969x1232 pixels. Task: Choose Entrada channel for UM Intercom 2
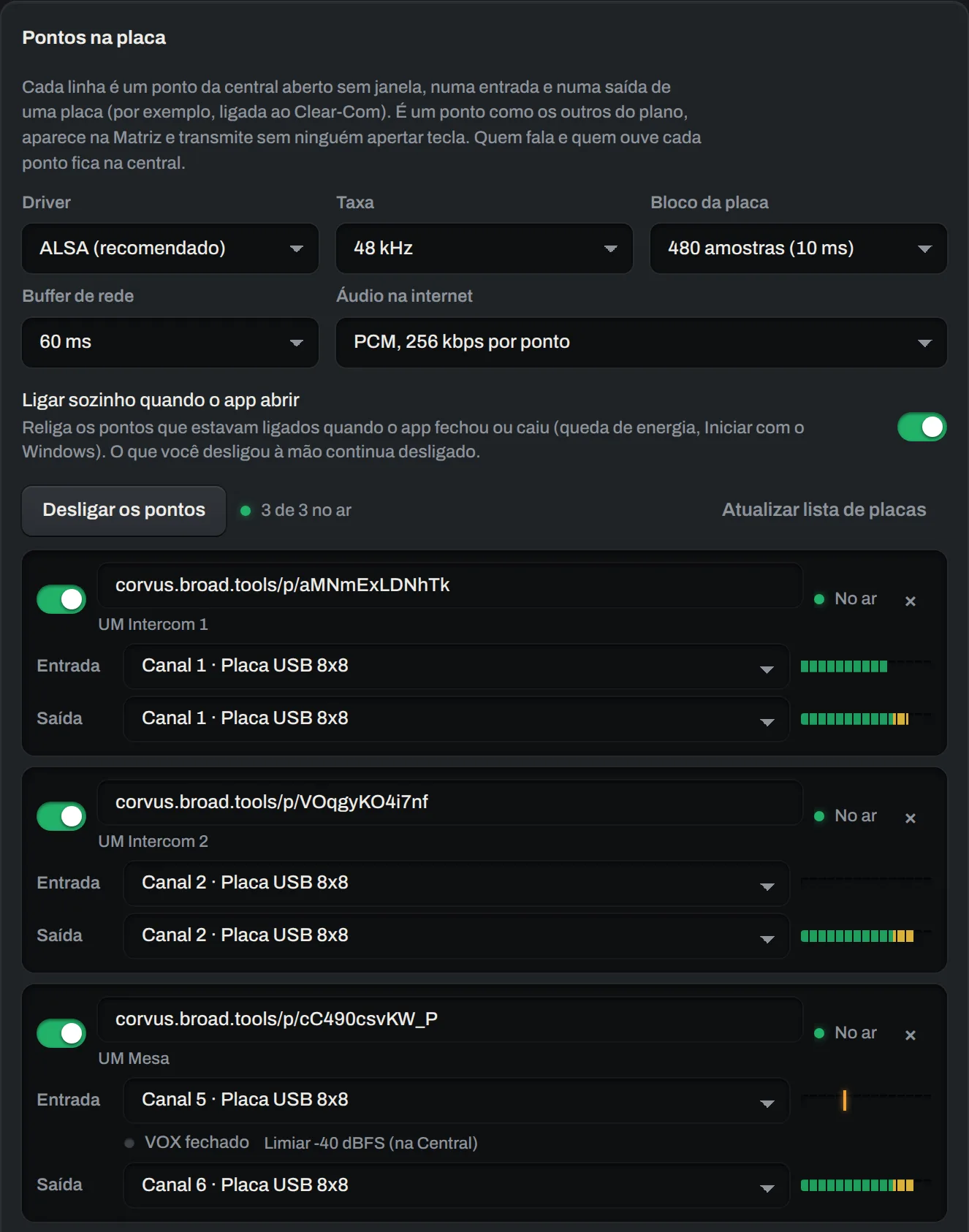point(457,883)
